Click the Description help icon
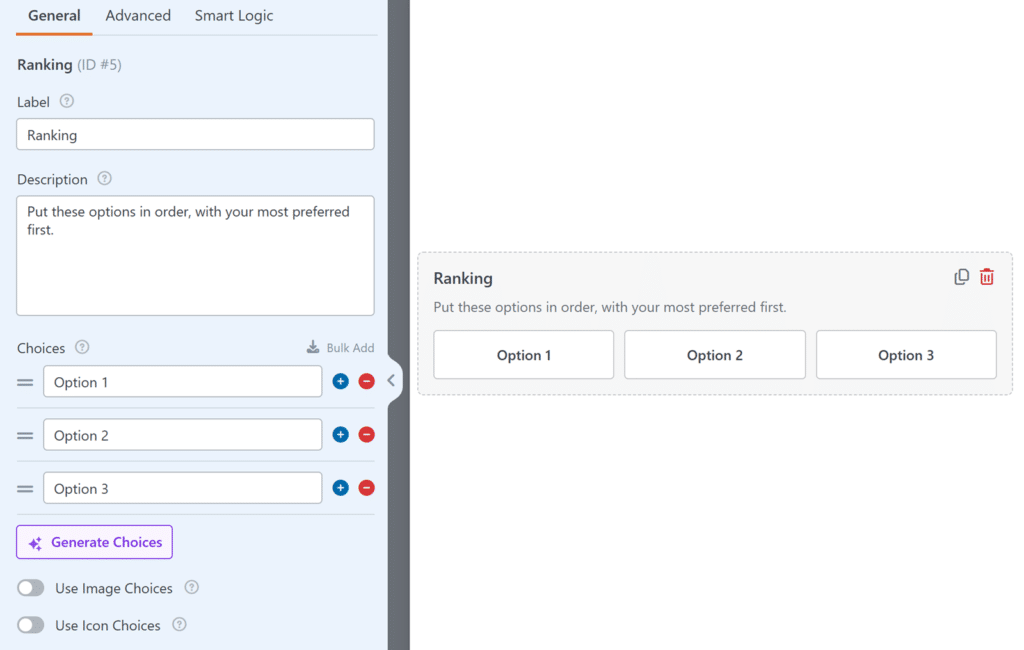Image resolution: width=1024 pixels, height=650 pixels. click(104, 178)
